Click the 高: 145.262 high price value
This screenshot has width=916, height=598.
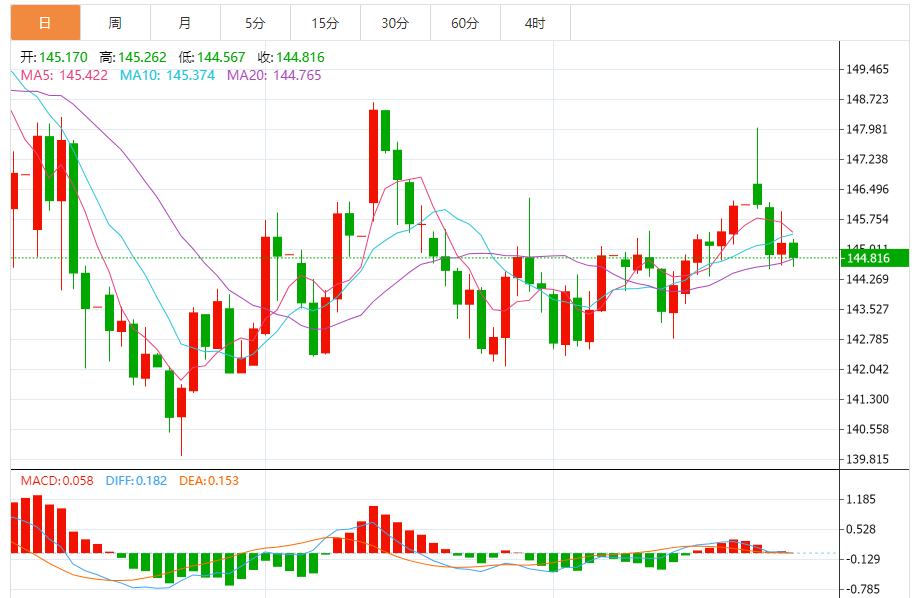[133, 57]
